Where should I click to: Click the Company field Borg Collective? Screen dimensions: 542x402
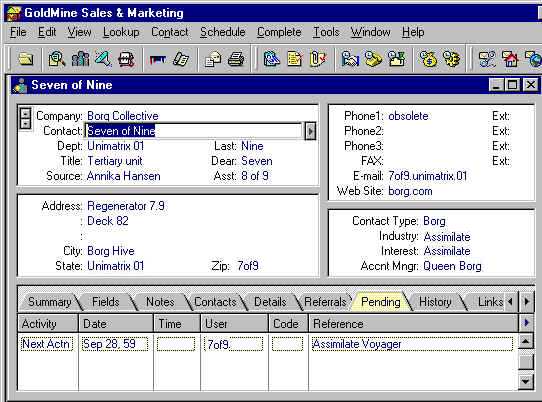(123, 116)
